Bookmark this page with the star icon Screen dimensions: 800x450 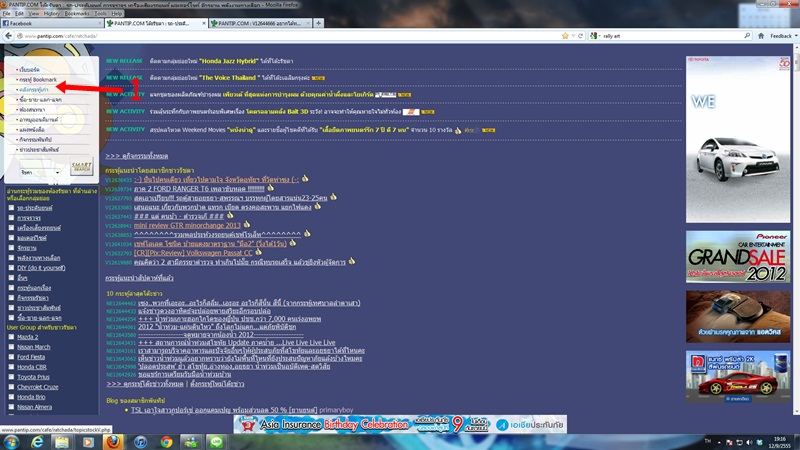565,36
